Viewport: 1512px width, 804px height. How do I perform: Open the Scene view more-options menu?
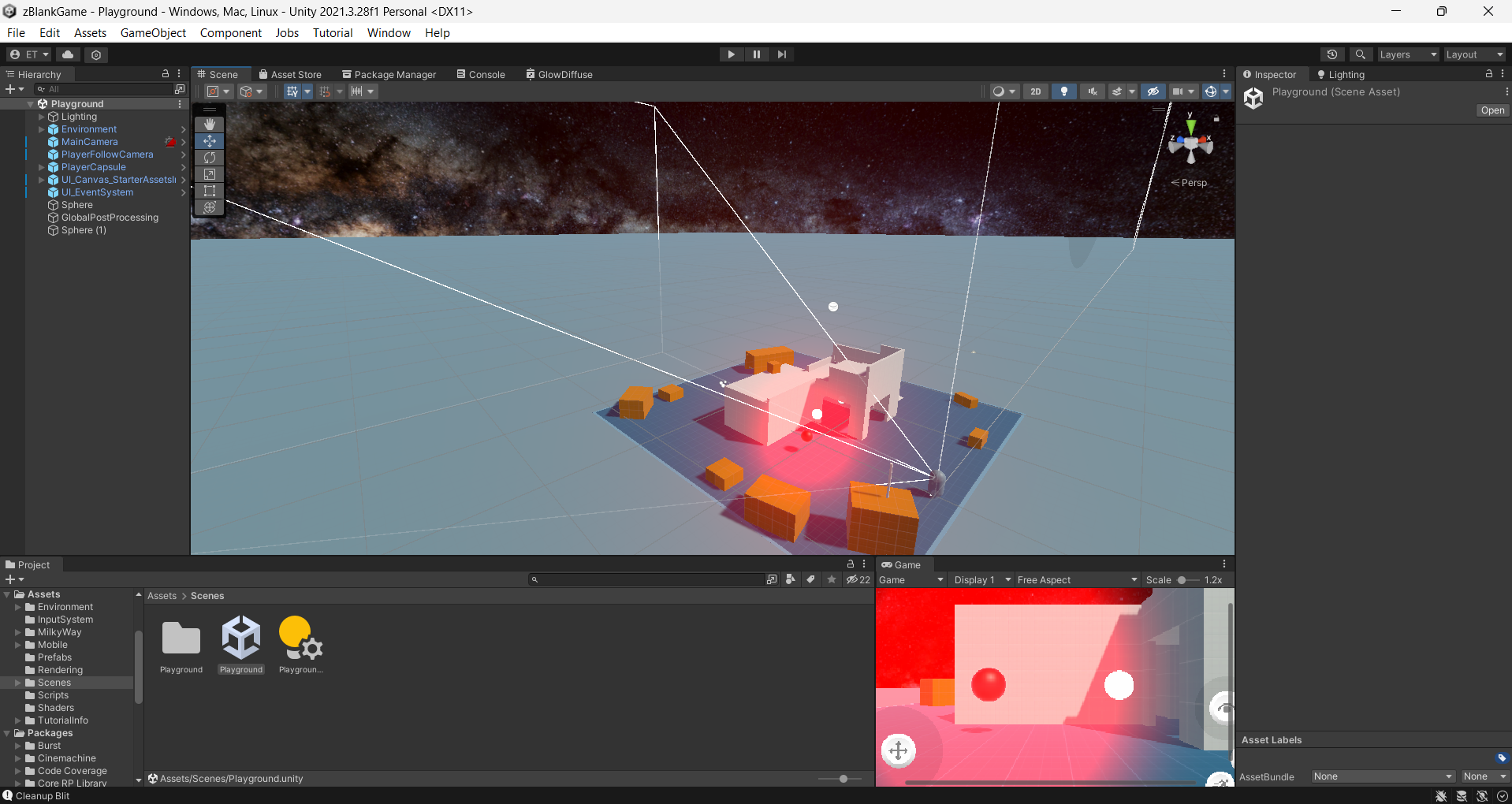pos(1224,74)
